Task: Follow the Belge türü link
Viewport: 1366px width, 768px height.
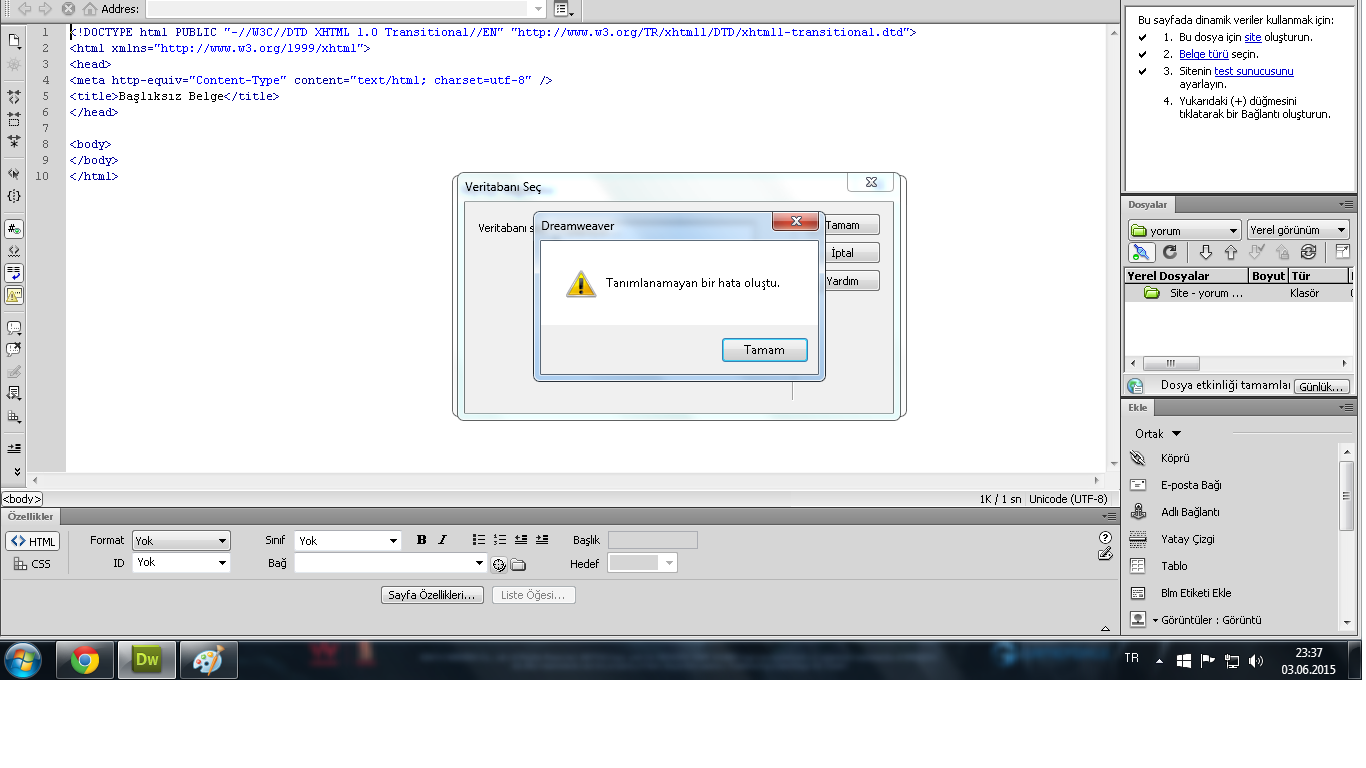Action: (1204, 54)
